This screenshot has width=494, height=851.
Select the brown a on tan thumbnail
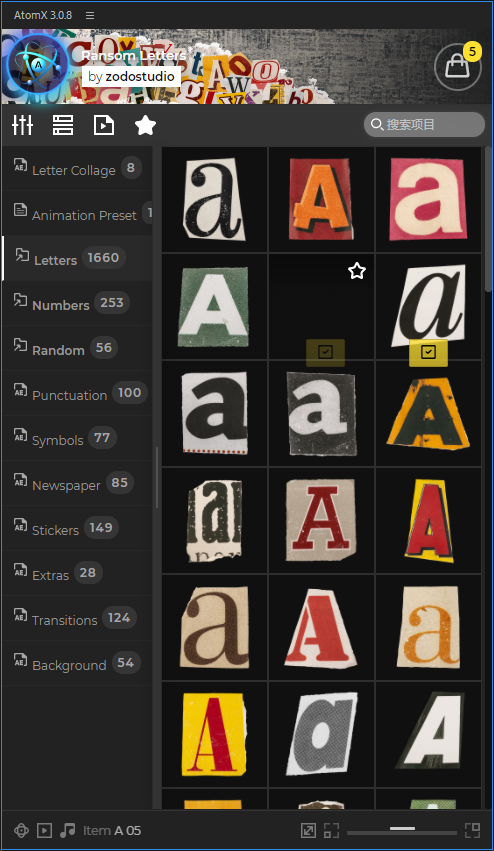214,627
